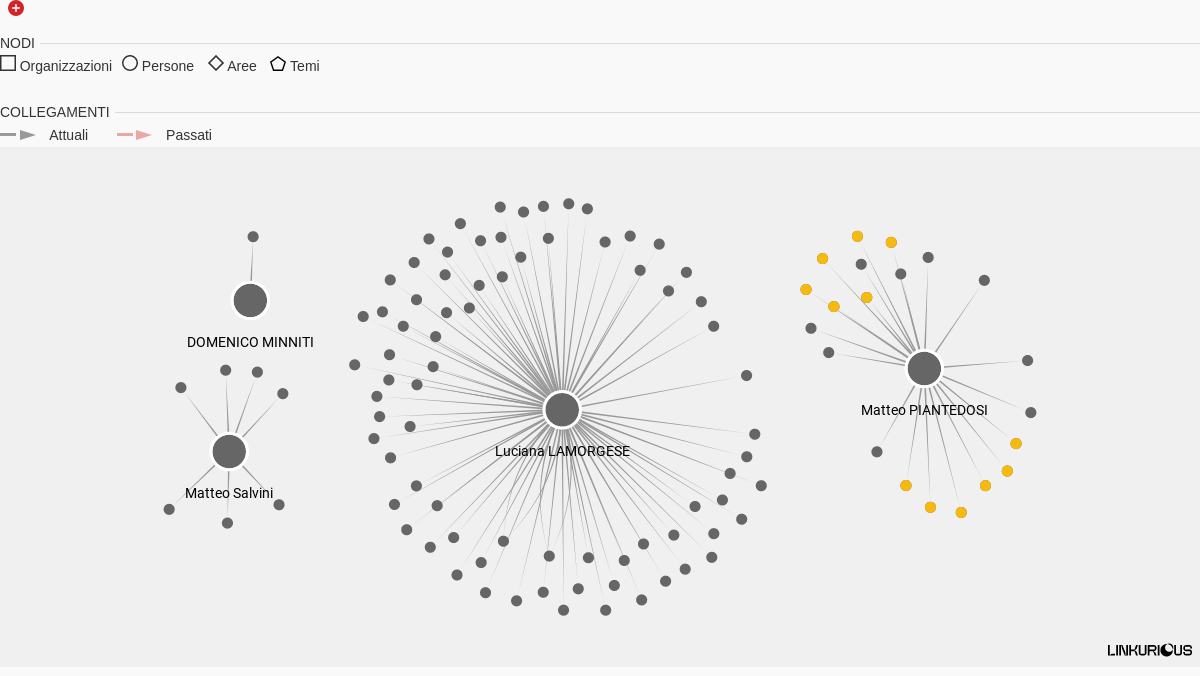
Task: Click the gray Attuali arrow legend icon
Action: click(18, 134)
